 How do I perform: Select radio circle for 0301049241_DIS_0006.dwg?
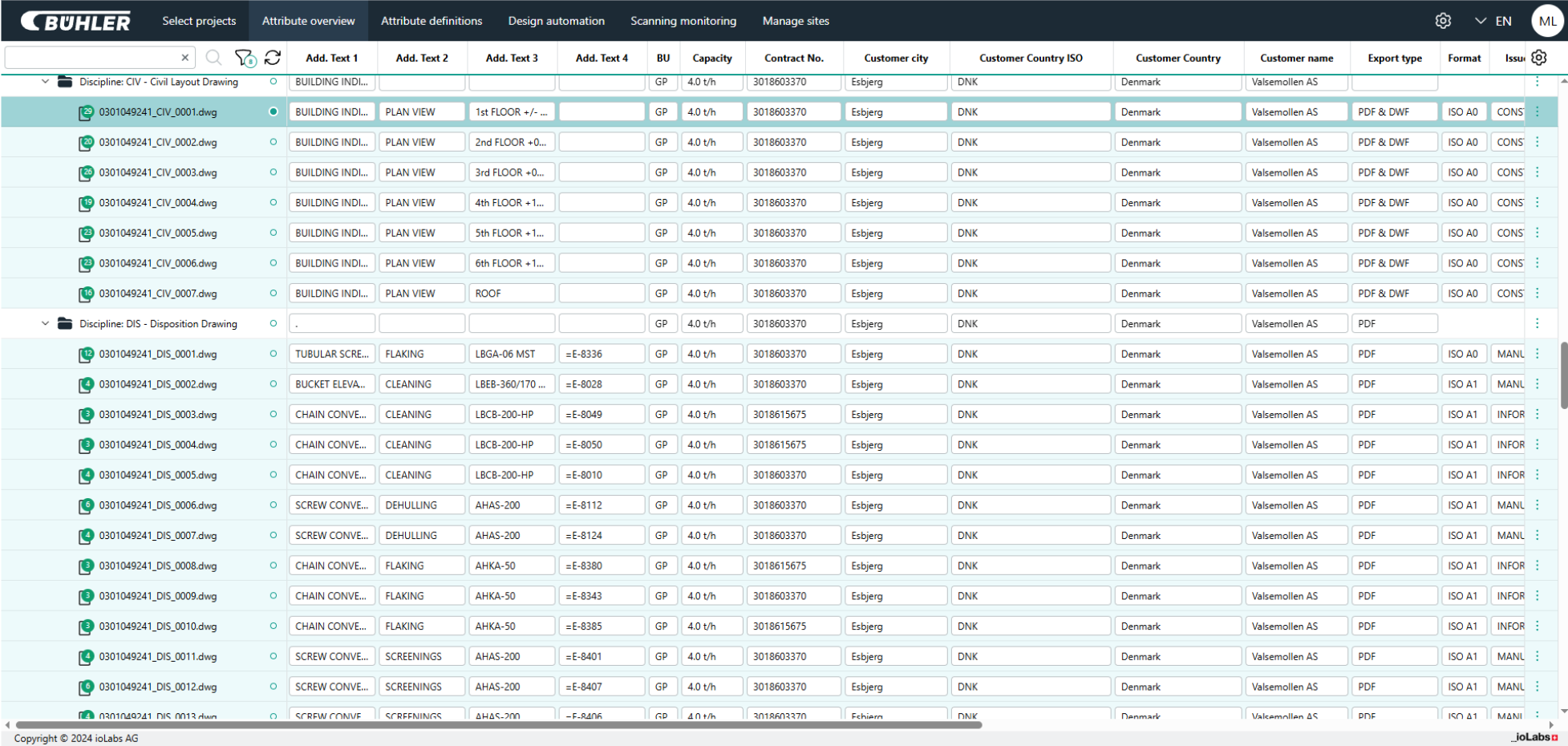(x=273, y=505)
